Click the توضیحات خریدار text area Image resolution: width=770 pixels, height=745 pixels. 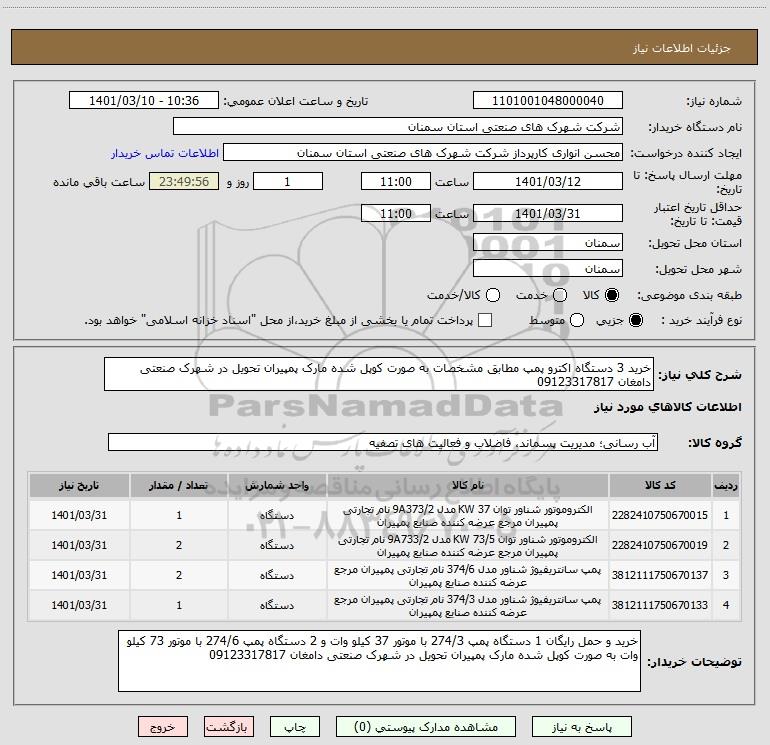(x=380, y=661)
